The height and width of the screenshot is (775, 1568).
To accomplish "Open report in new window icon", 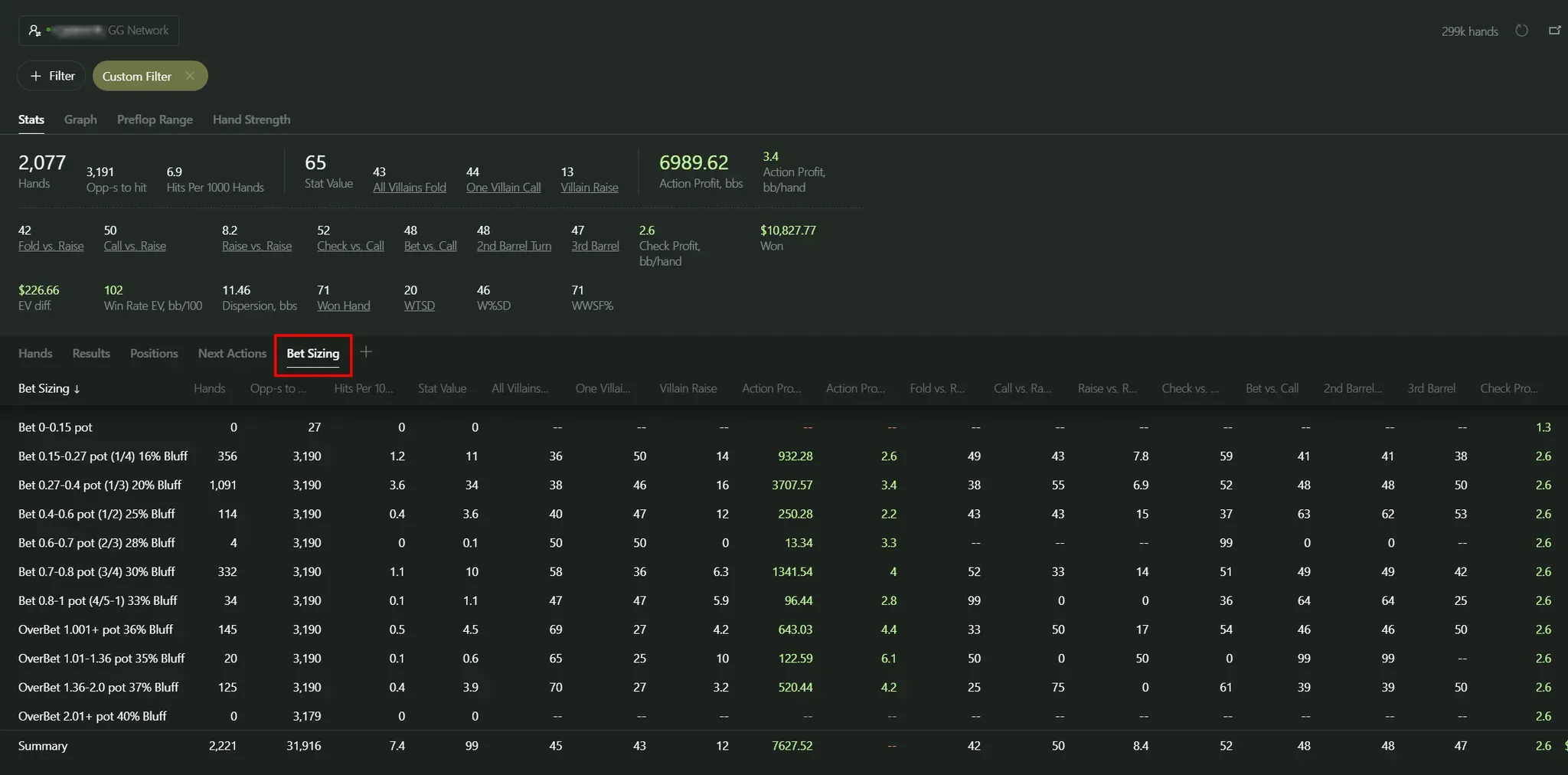I will pos(1554,31).
